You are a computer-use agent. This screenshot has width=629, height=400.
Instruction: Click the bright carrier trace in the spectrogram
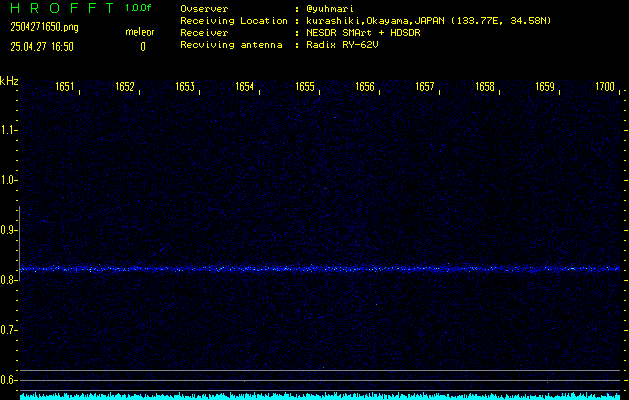[x=320, y=269]
